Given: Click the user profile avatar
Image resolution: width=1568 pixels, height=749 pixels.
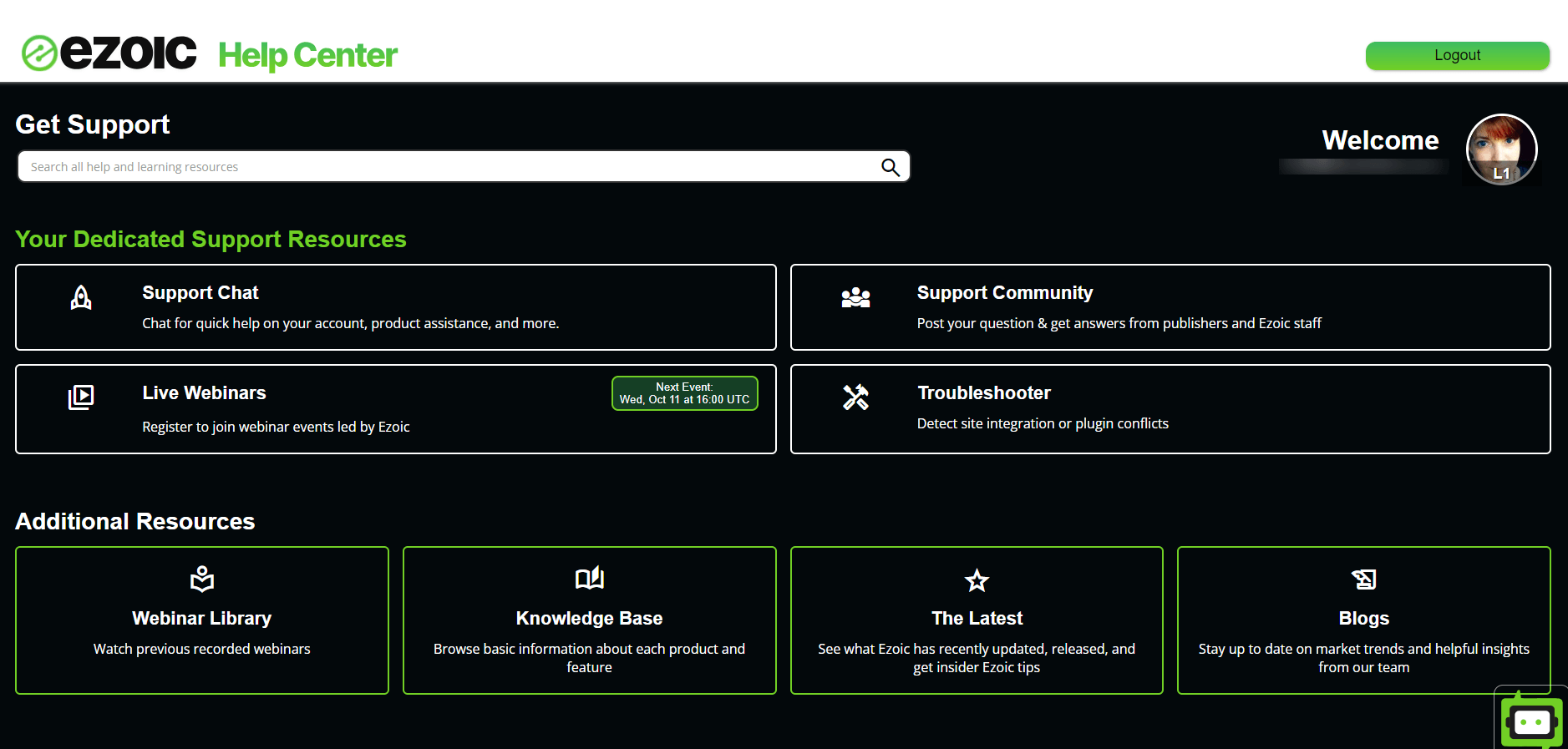Looking at the screenshot, I should [x=1502, y=149].
